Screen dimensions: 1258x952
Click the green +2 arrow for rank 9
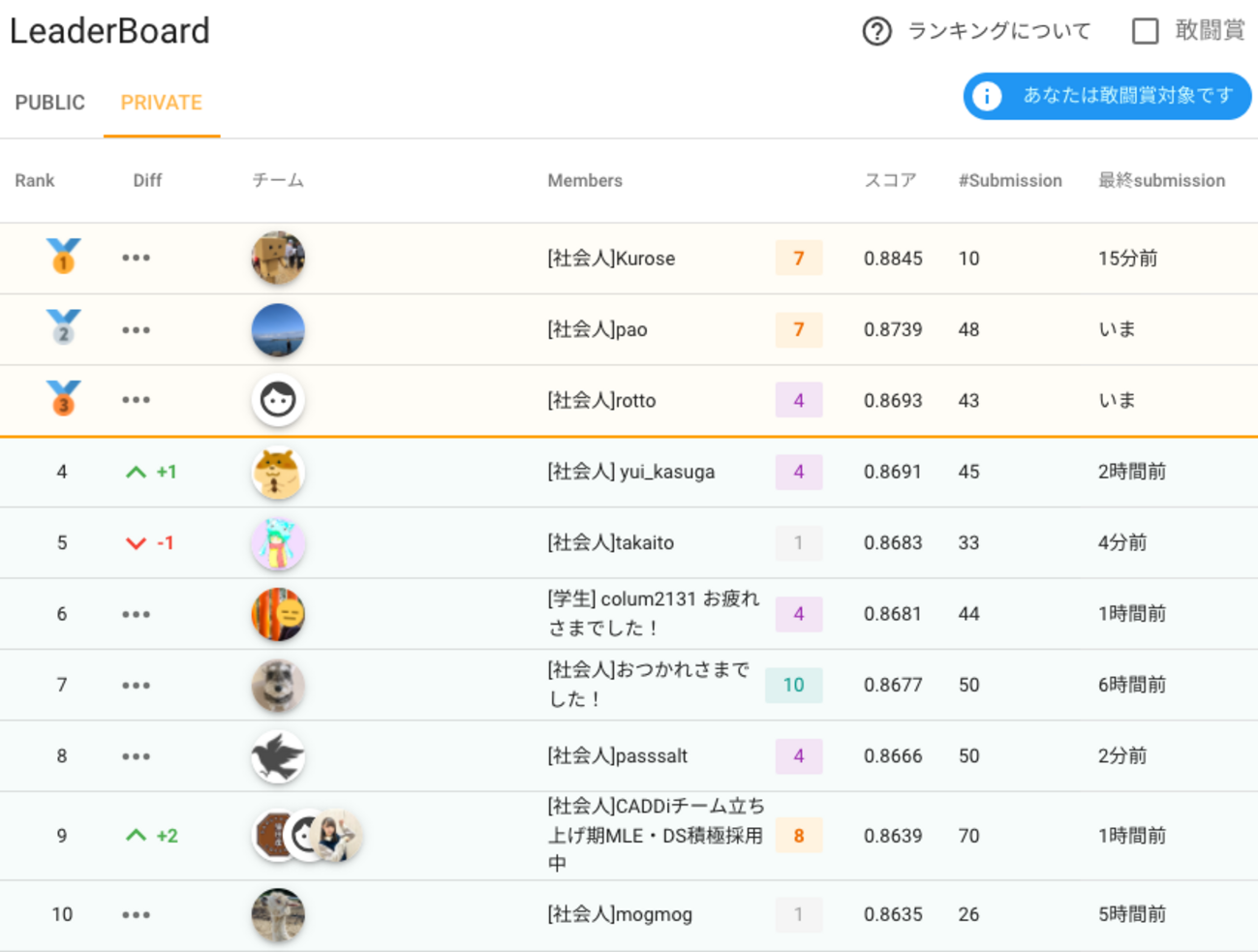coord(137,836)
